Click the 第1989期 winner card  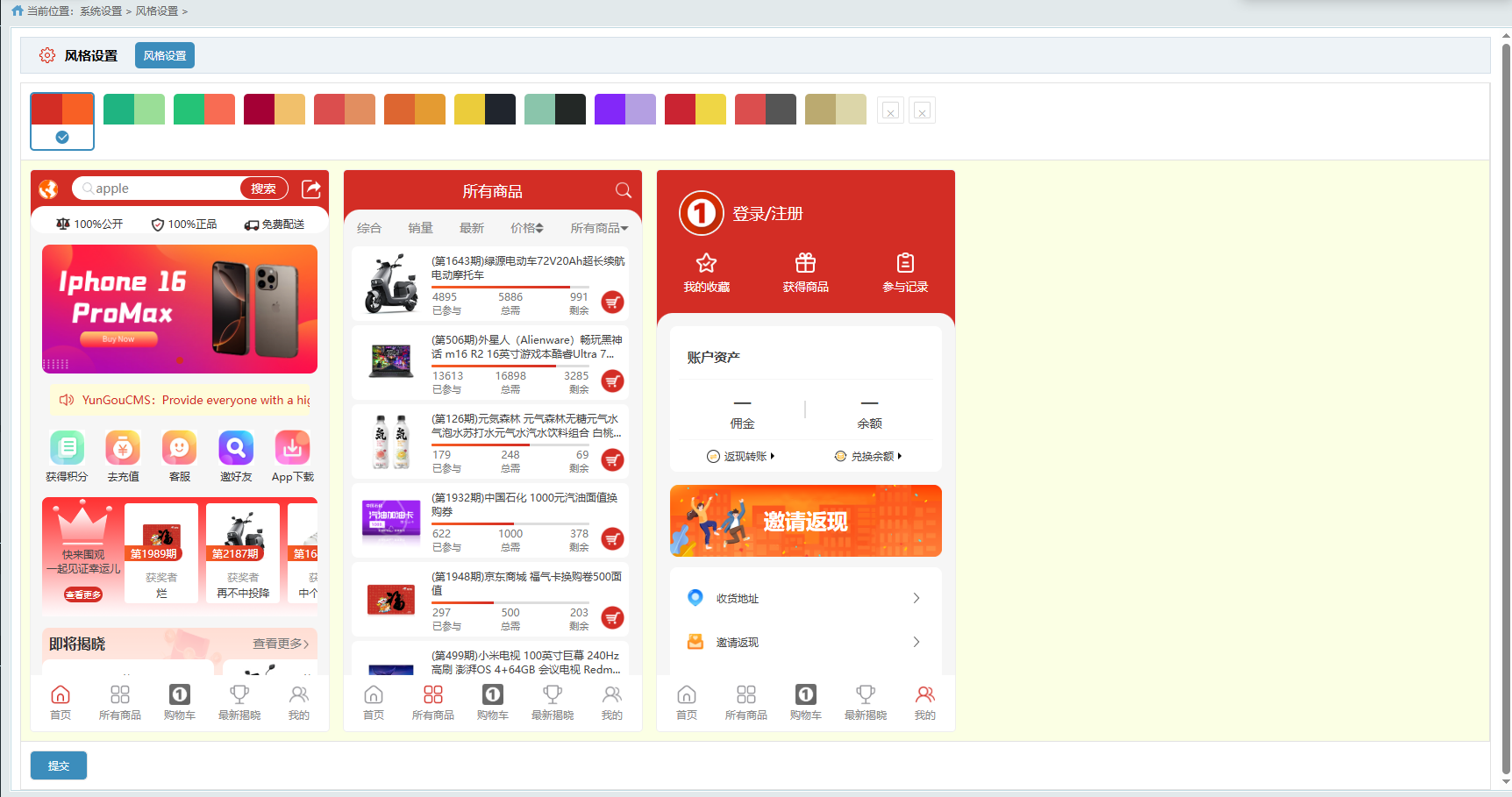[x=161, y=552]
